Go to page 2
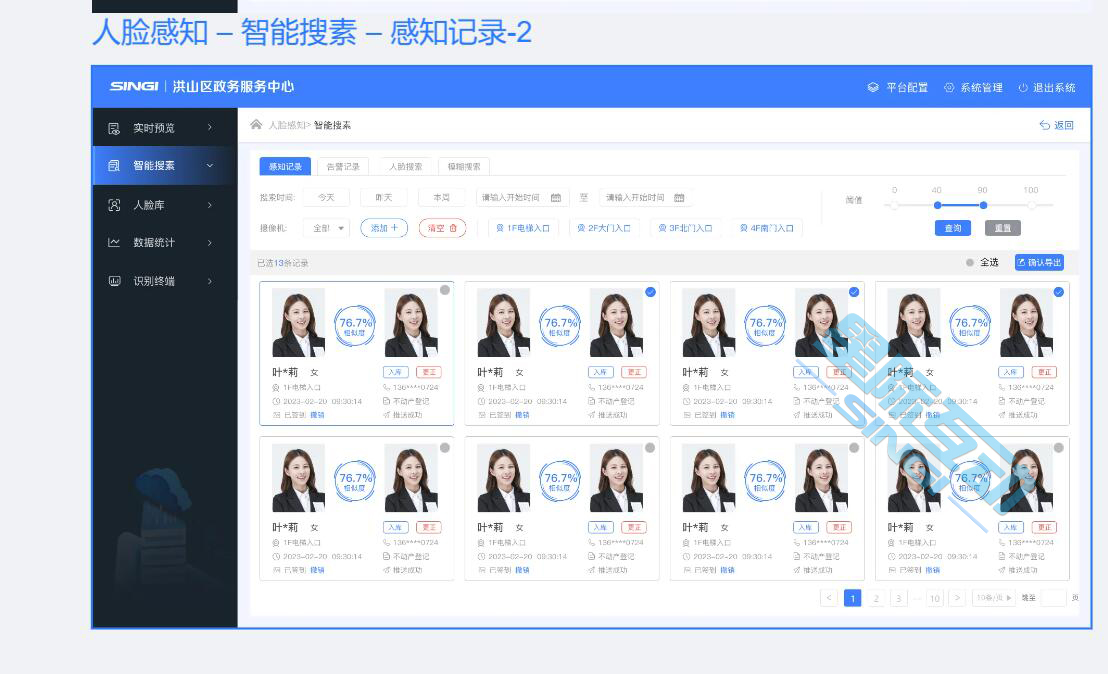 tap(876, 598)
